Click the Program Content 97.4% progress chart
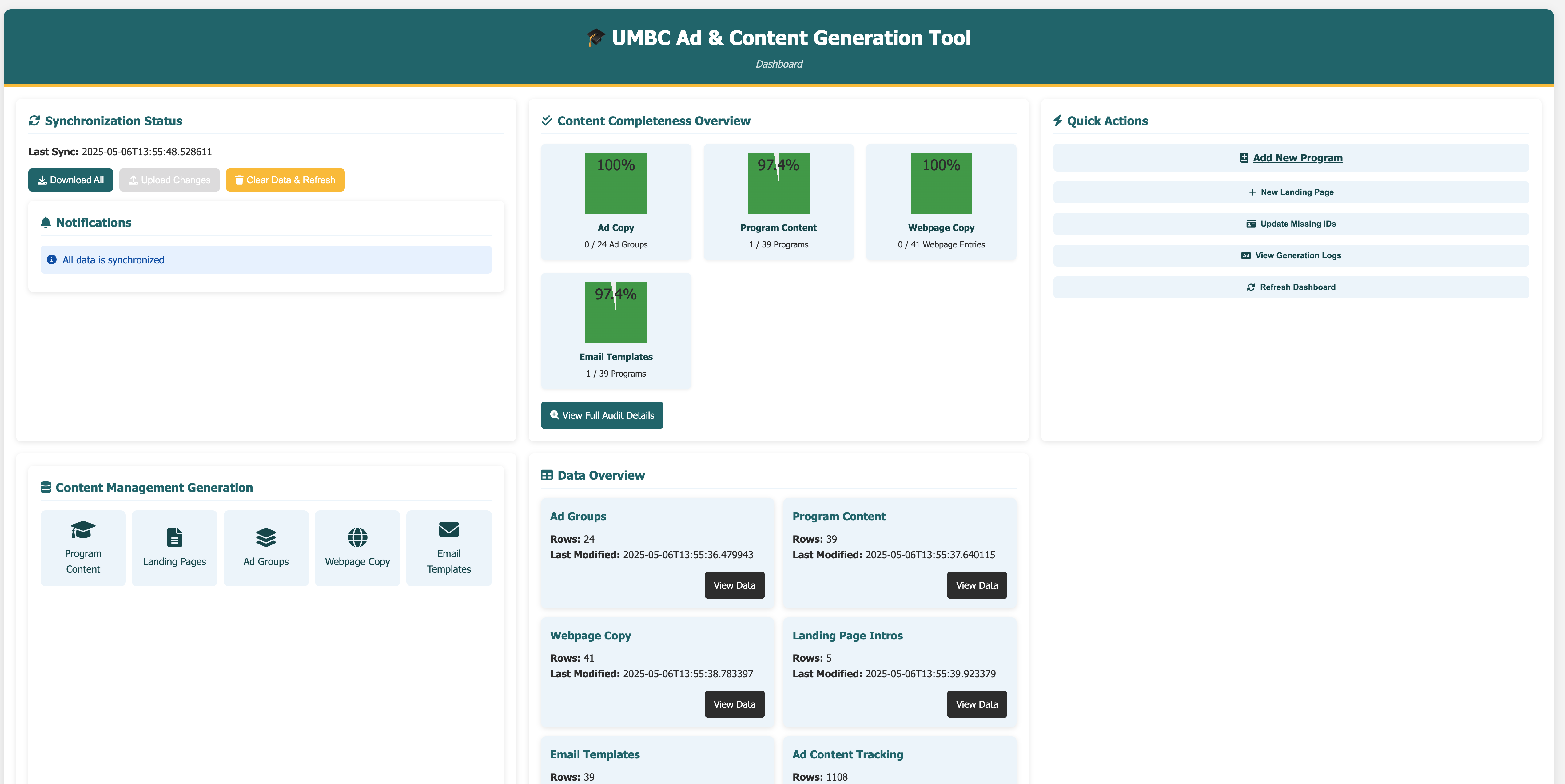The width and height of the screenshot is (1565, 784). [x=778, y=184]
